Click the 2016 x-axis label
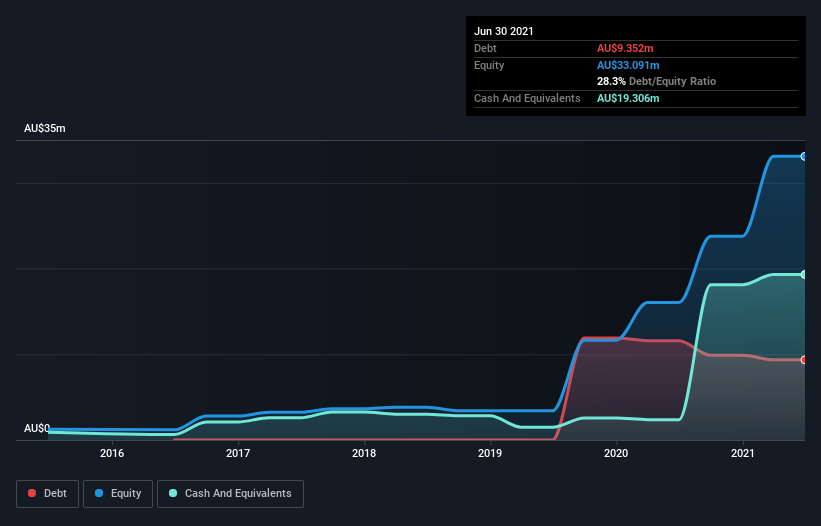The height and width of the screenshot is (526, 821). 112,453
